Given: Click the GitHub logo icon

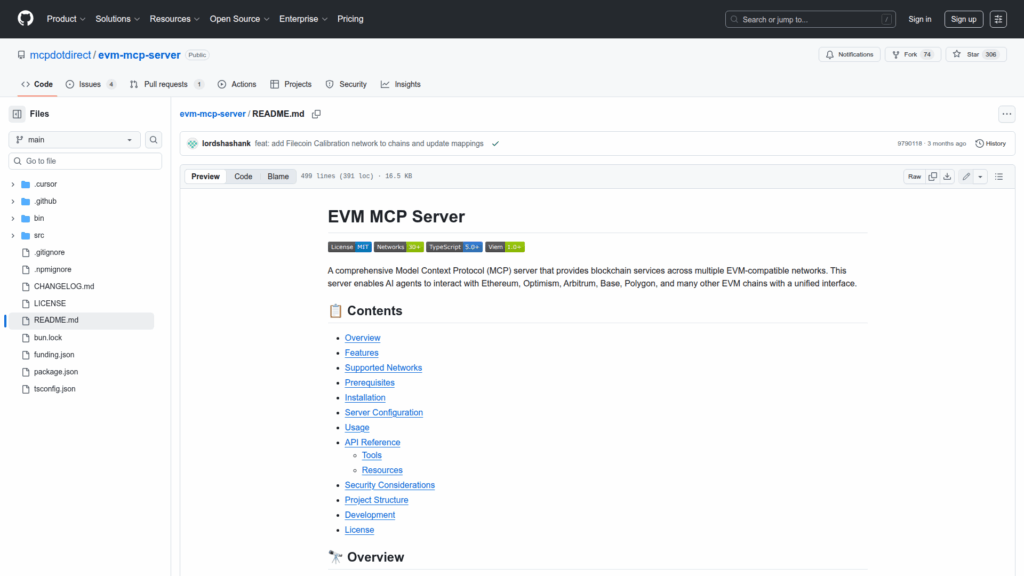Looking at the screenshot, I should (x=25, y=19).
